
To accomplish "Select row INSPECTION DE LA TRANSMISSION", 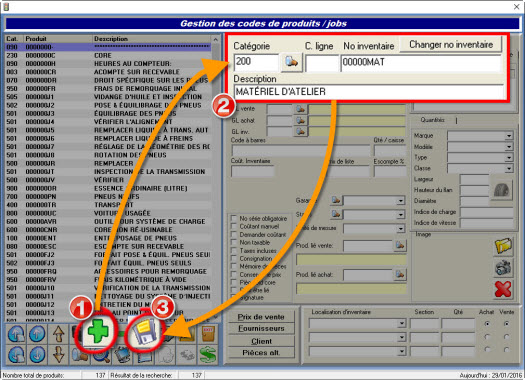I will tap(108, 172).
